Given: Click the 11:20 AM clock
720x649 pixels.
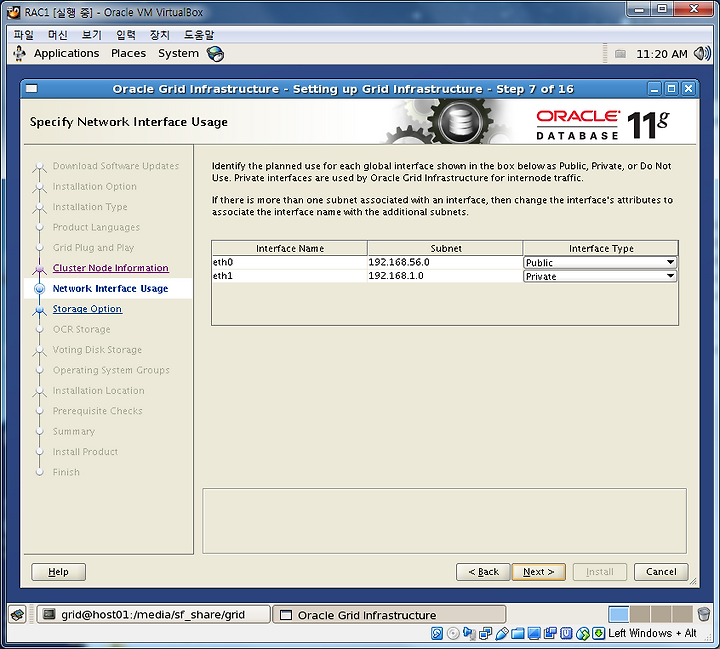Looking at the screenshot, I should click(x=662, y=54).
